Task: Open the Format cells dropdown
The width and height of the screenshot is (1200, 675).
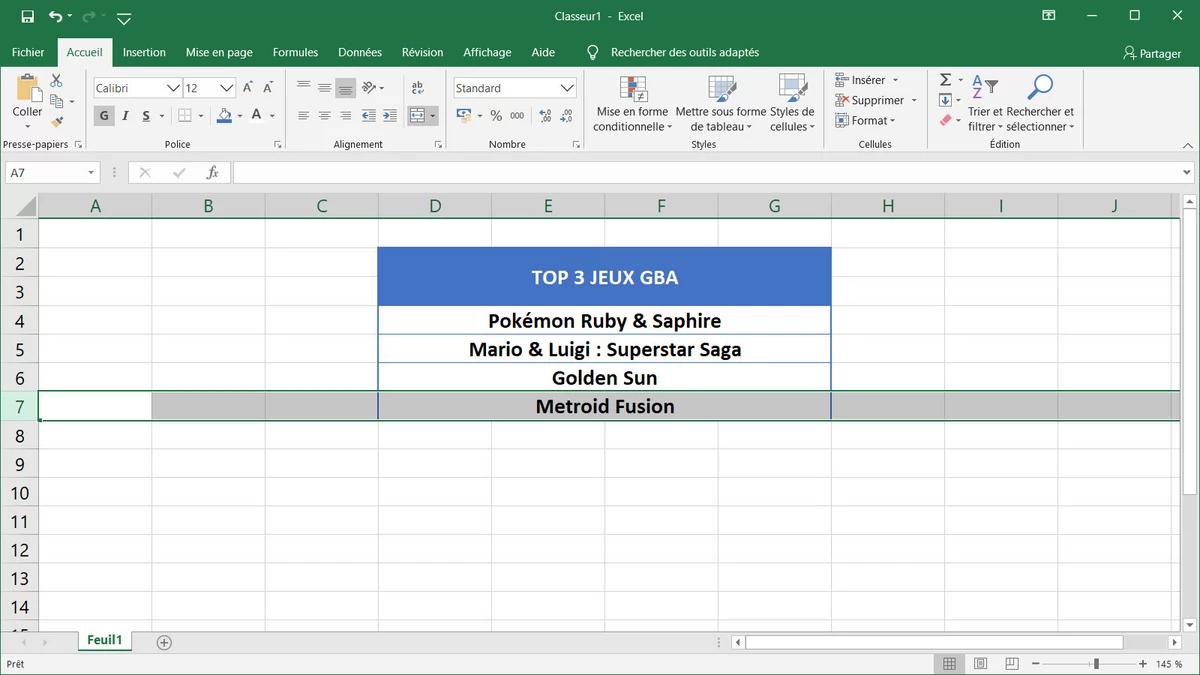Action: (x=866, y=120)
